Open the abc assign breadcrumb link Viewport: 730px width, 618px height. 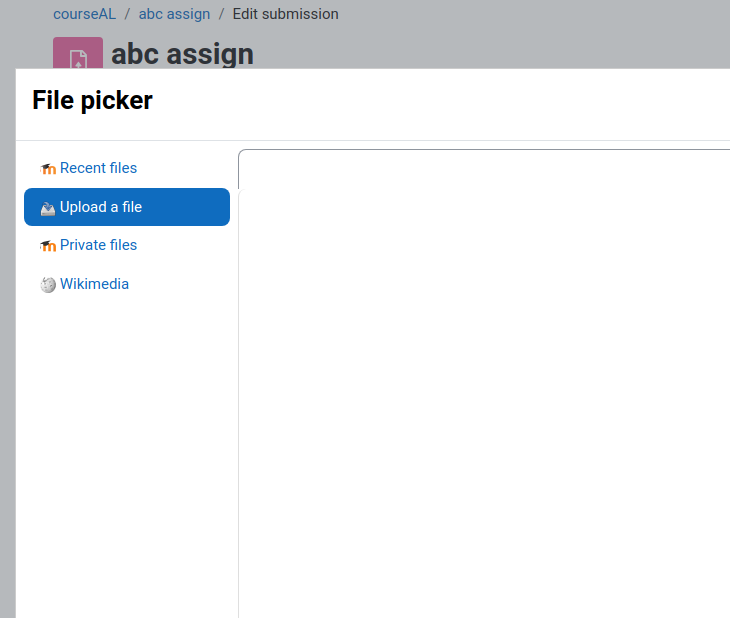pos(174,14)
